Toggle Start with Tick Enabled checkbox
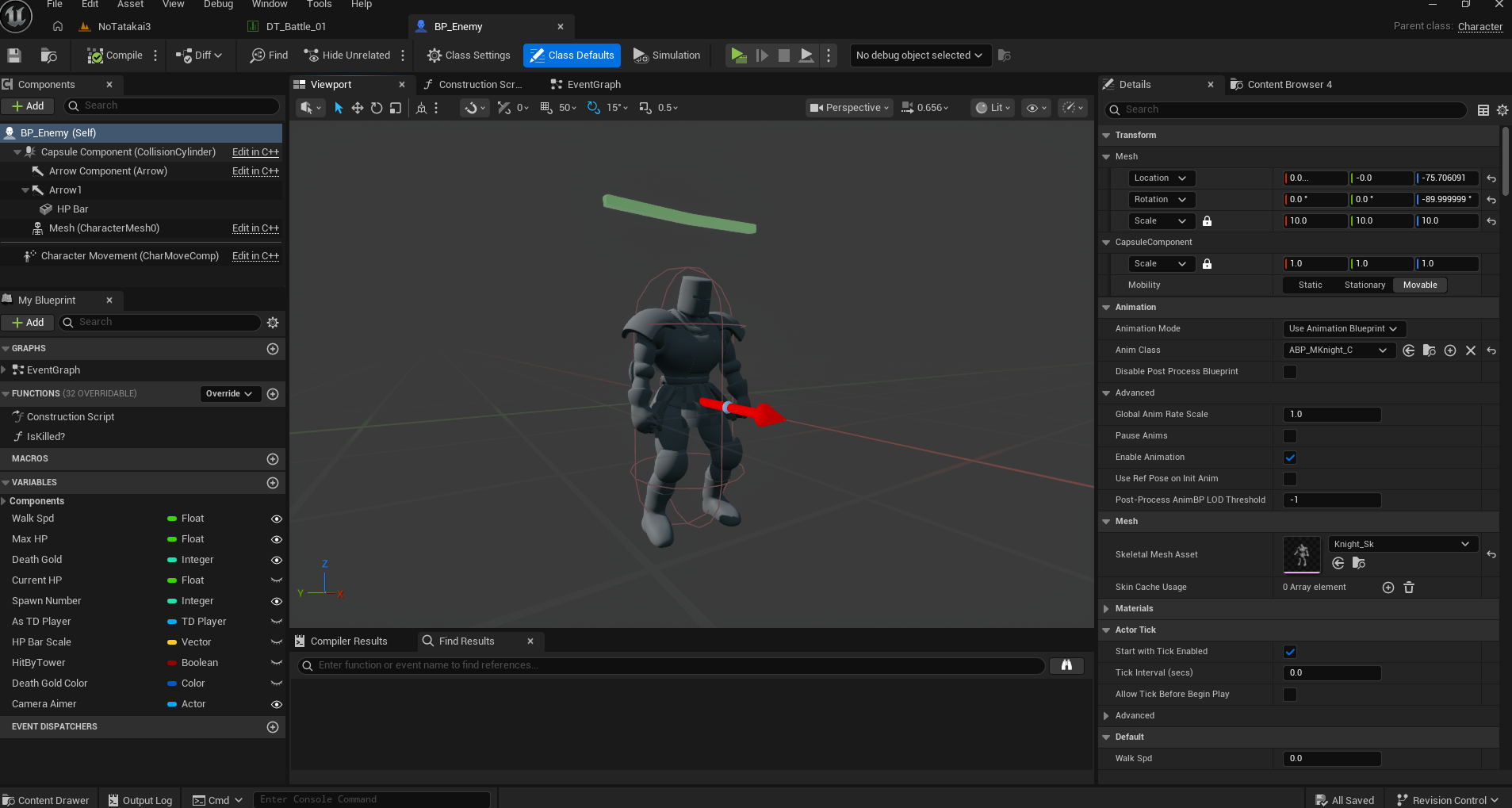This screenshot has height=808, width=1512. 1290,652
